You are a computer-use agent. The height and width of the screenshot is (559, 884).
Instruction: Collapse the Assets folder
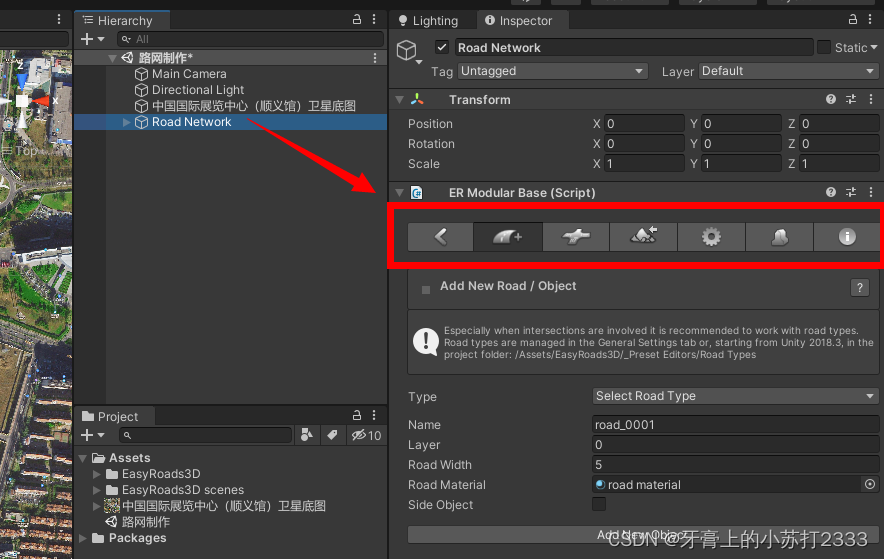point(83,458)
